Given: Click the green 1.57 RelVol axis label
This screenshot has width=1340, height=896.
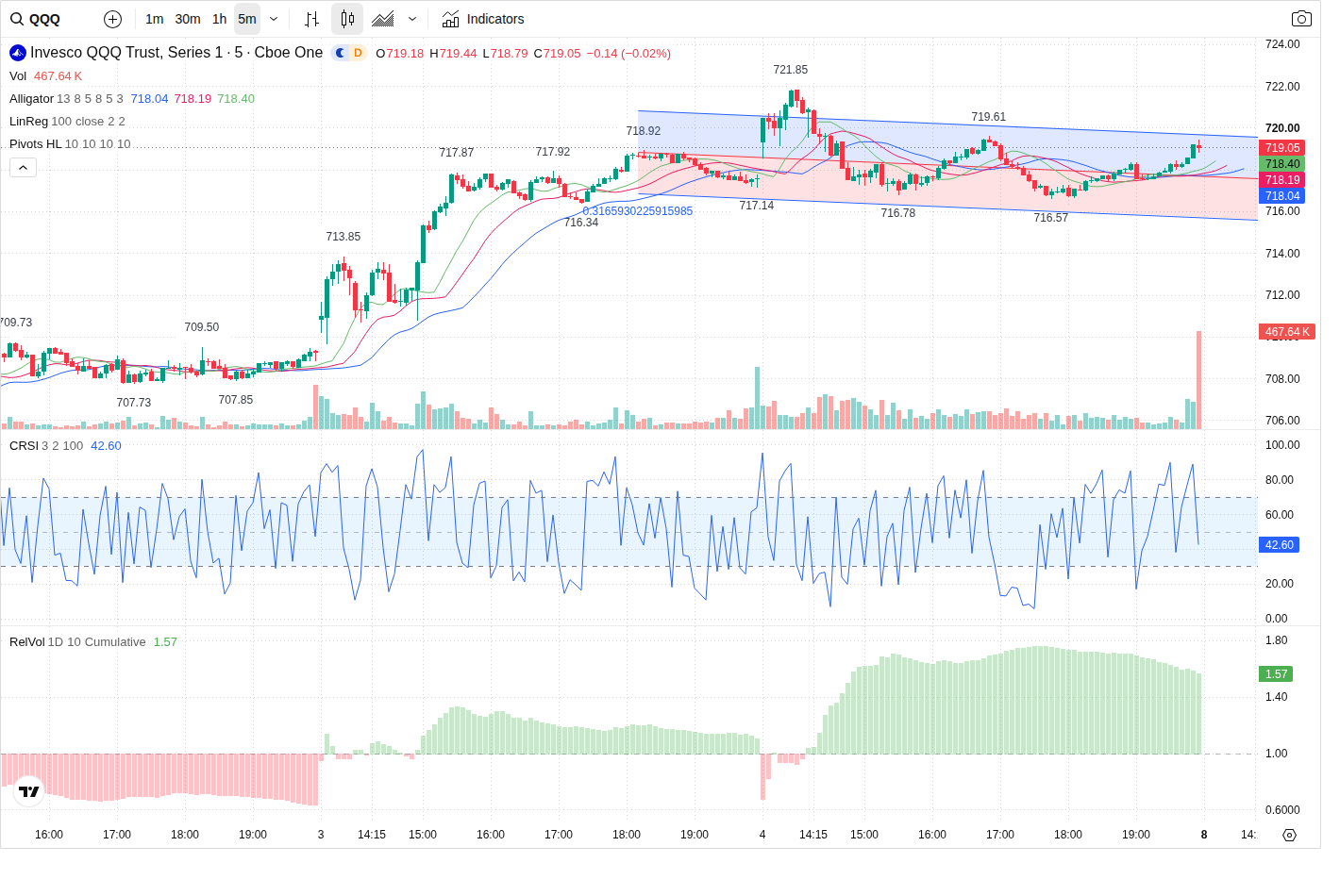Looking at the screenshot, I should pos(1276,674).
